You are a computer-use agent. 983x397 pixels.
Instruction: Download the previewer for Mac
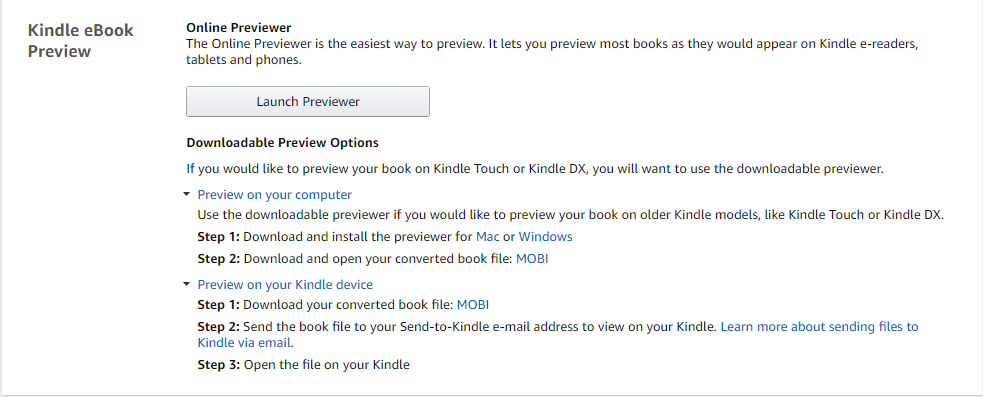488,237
